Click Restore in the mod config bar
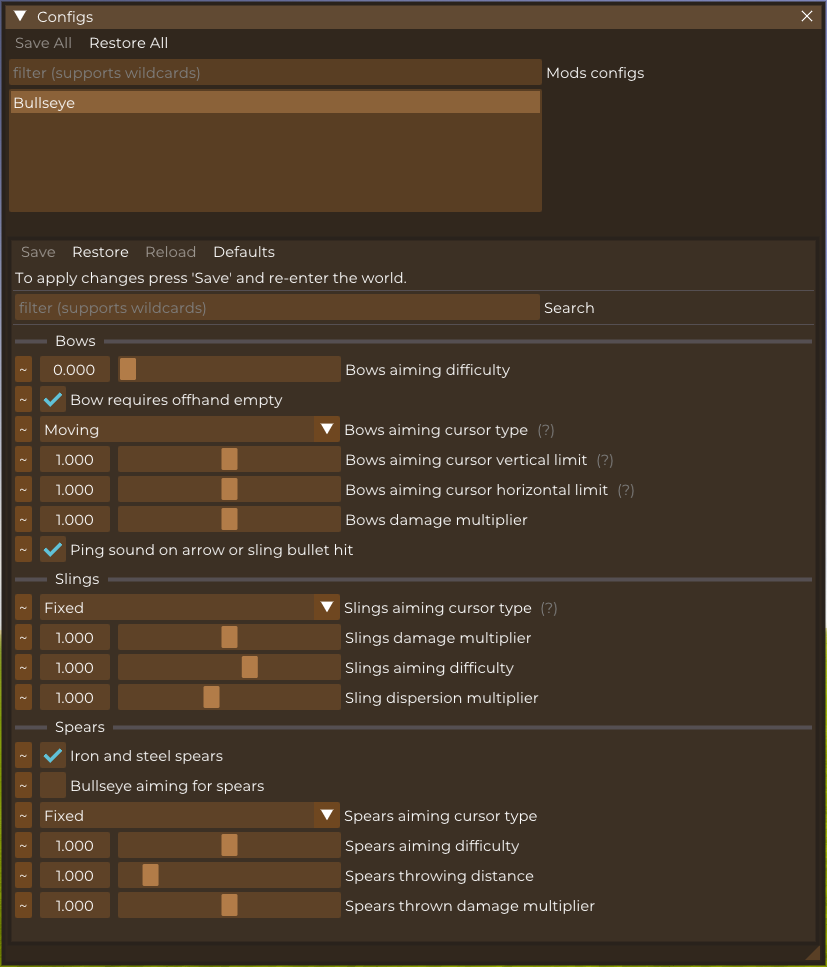This screenshot has height=967, width=827. coord(100,252)
